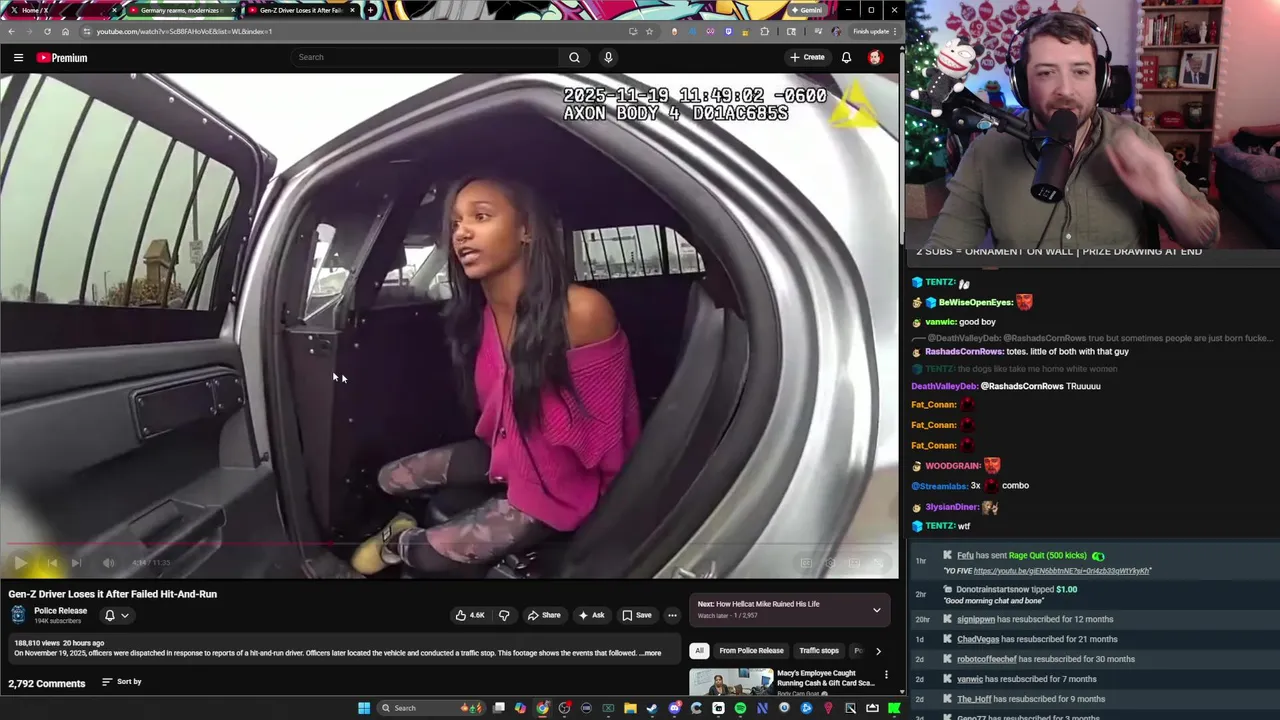This screenshot has width=1280, height=720.
Task: Open the YouTube hamburger guide menu
Action: point(18,58)
